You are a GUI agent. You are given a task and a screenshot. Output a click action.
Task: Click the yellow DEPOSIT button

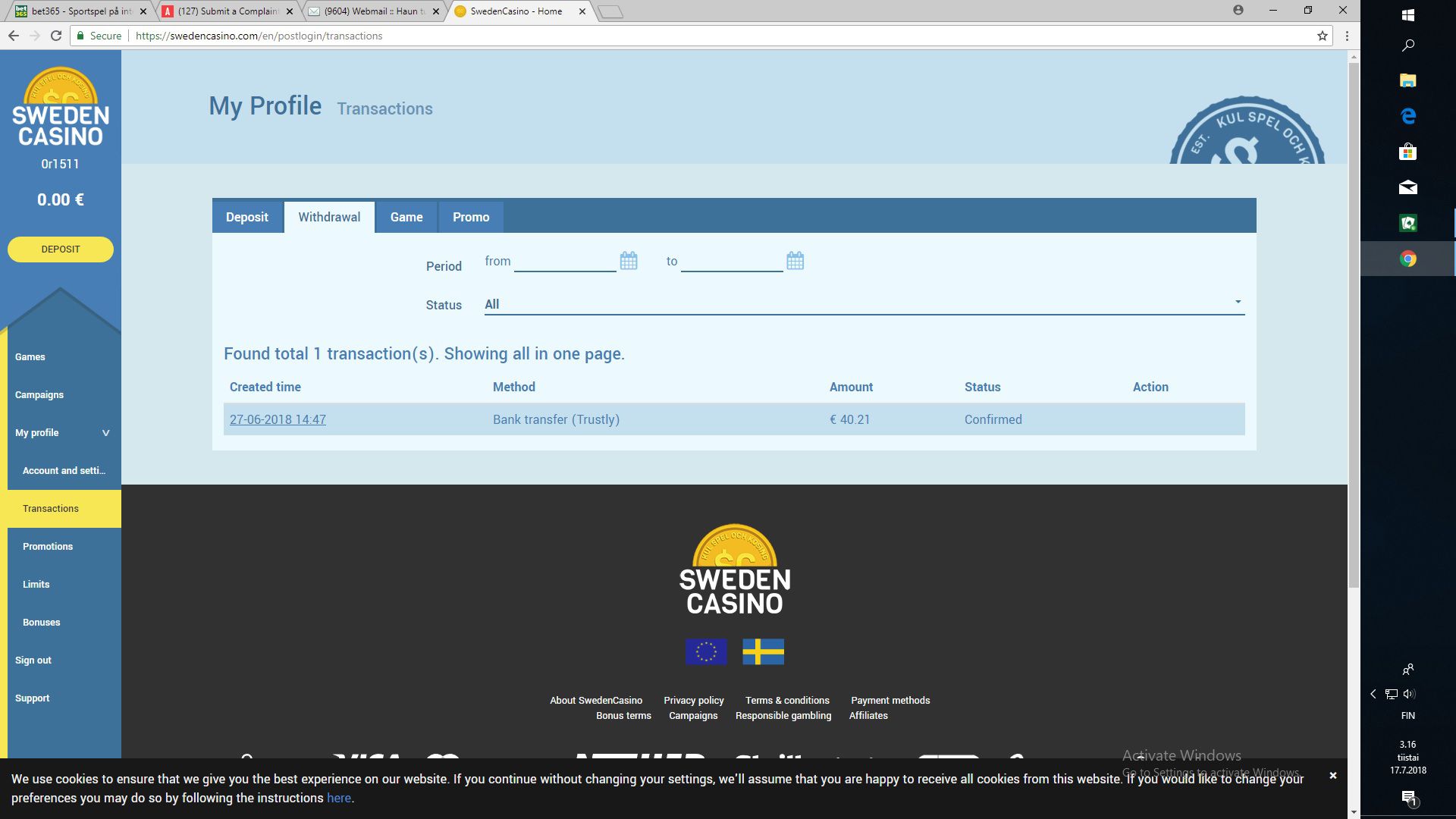point(61,249)
